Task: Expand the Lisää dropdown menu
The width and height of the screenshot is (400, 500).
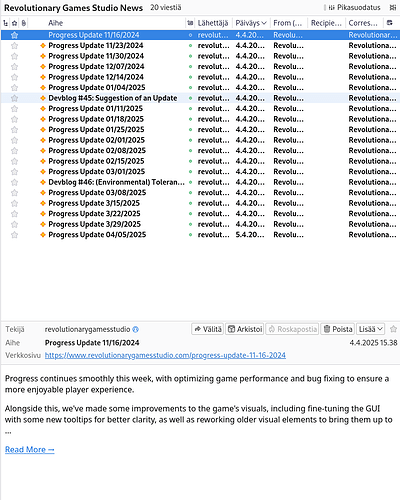Action: 371,329
